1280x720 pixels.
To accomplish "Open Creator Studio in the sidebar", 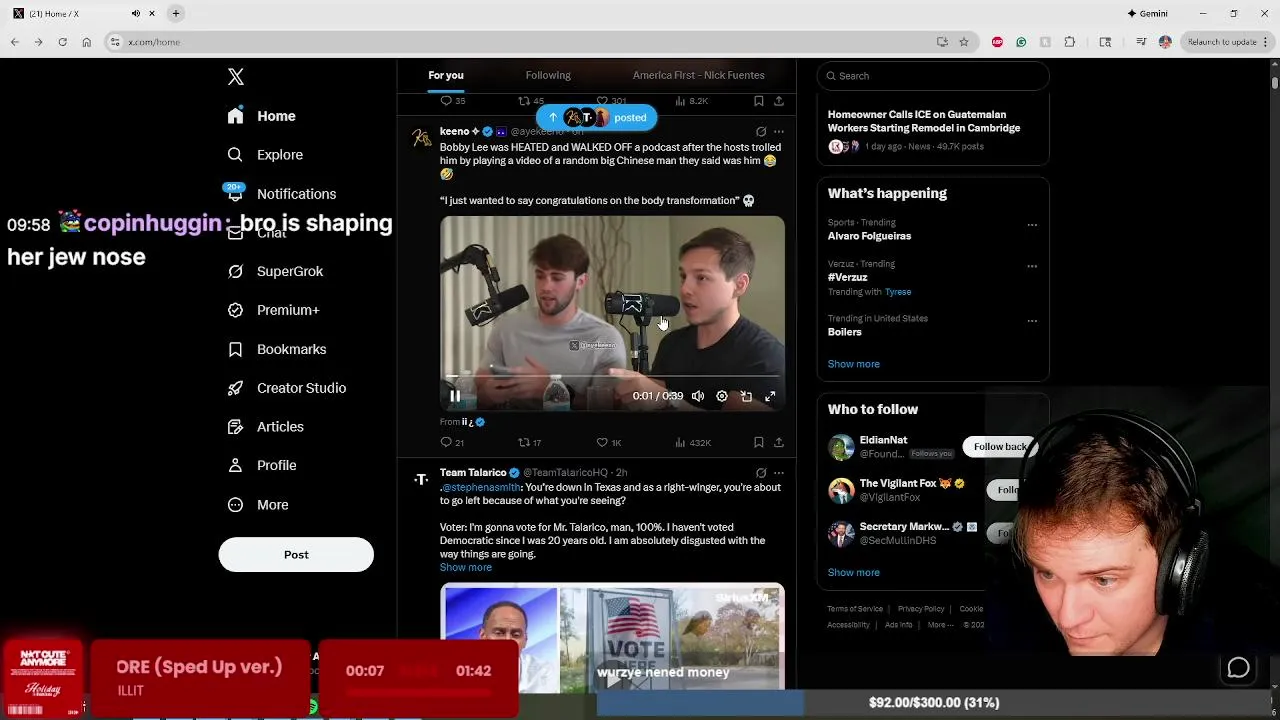I will (x=286, y=388).
